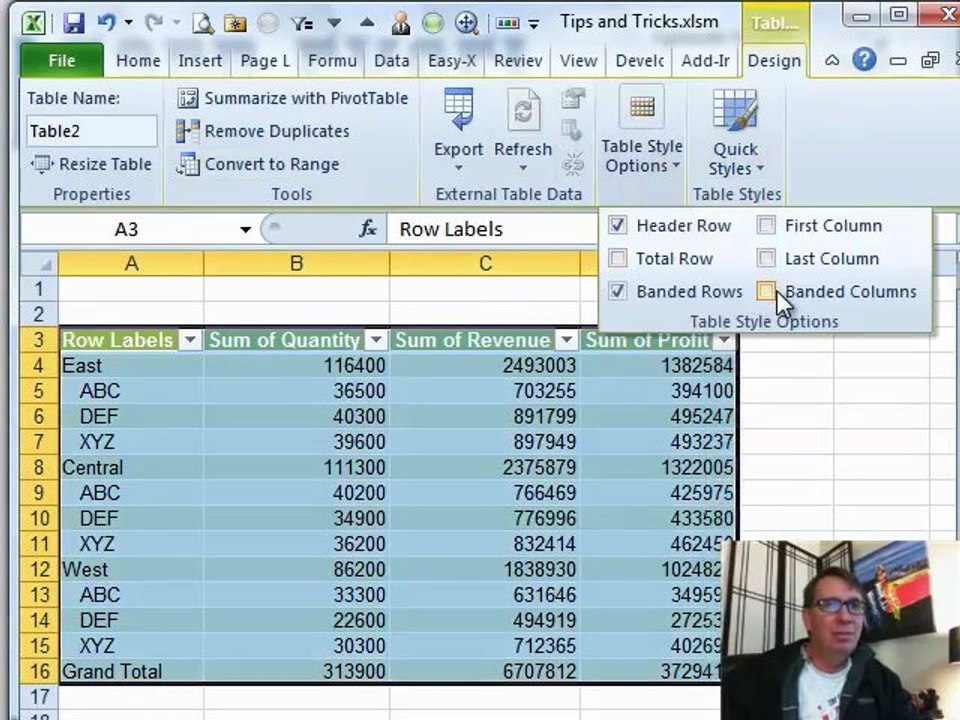This screenshot has width=960, height=720.
Task: Click the Resize Table label
Action: tap(105, 164)
